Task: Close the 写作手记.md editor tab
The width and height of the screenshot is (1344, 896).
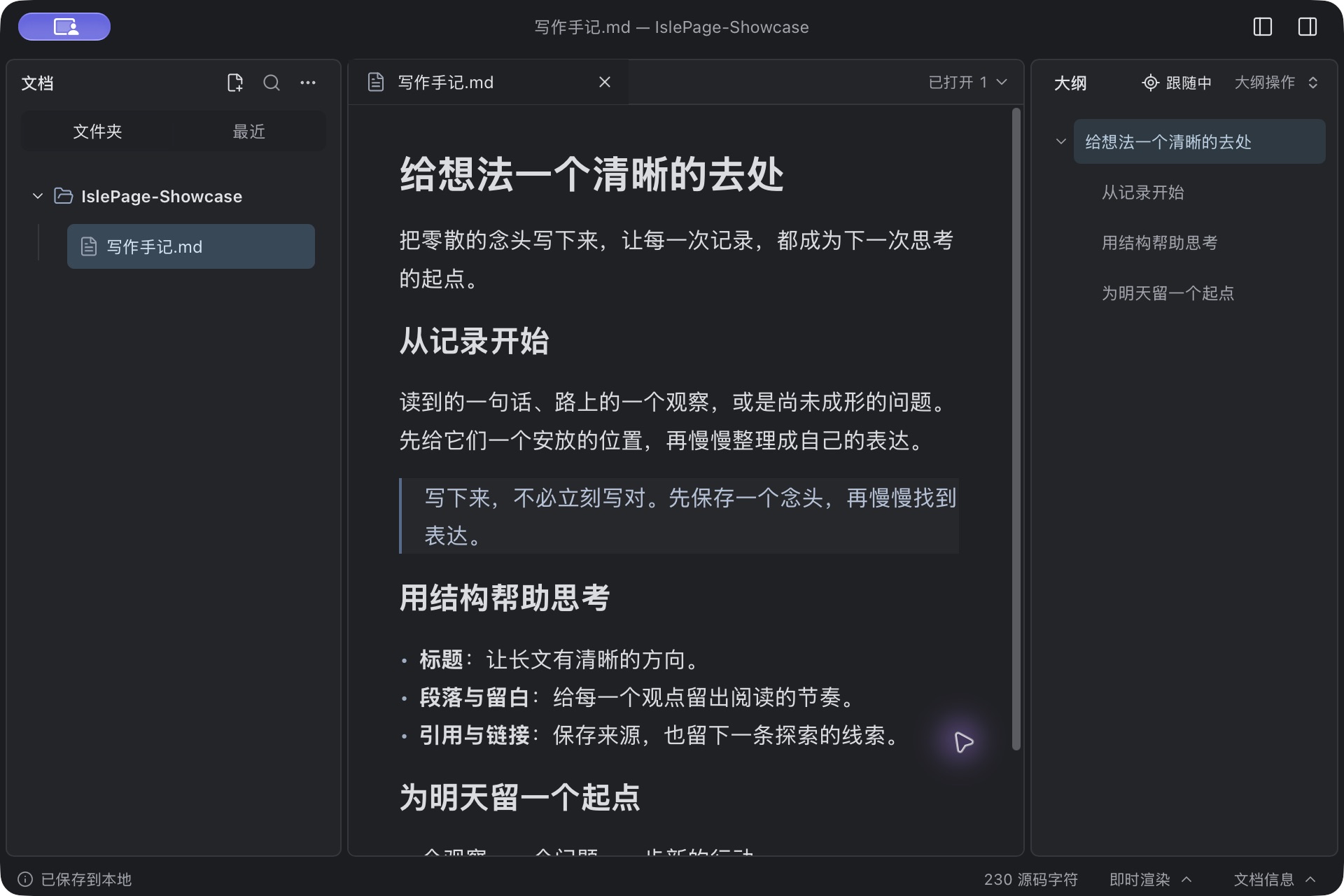Action: coord(605,83)
